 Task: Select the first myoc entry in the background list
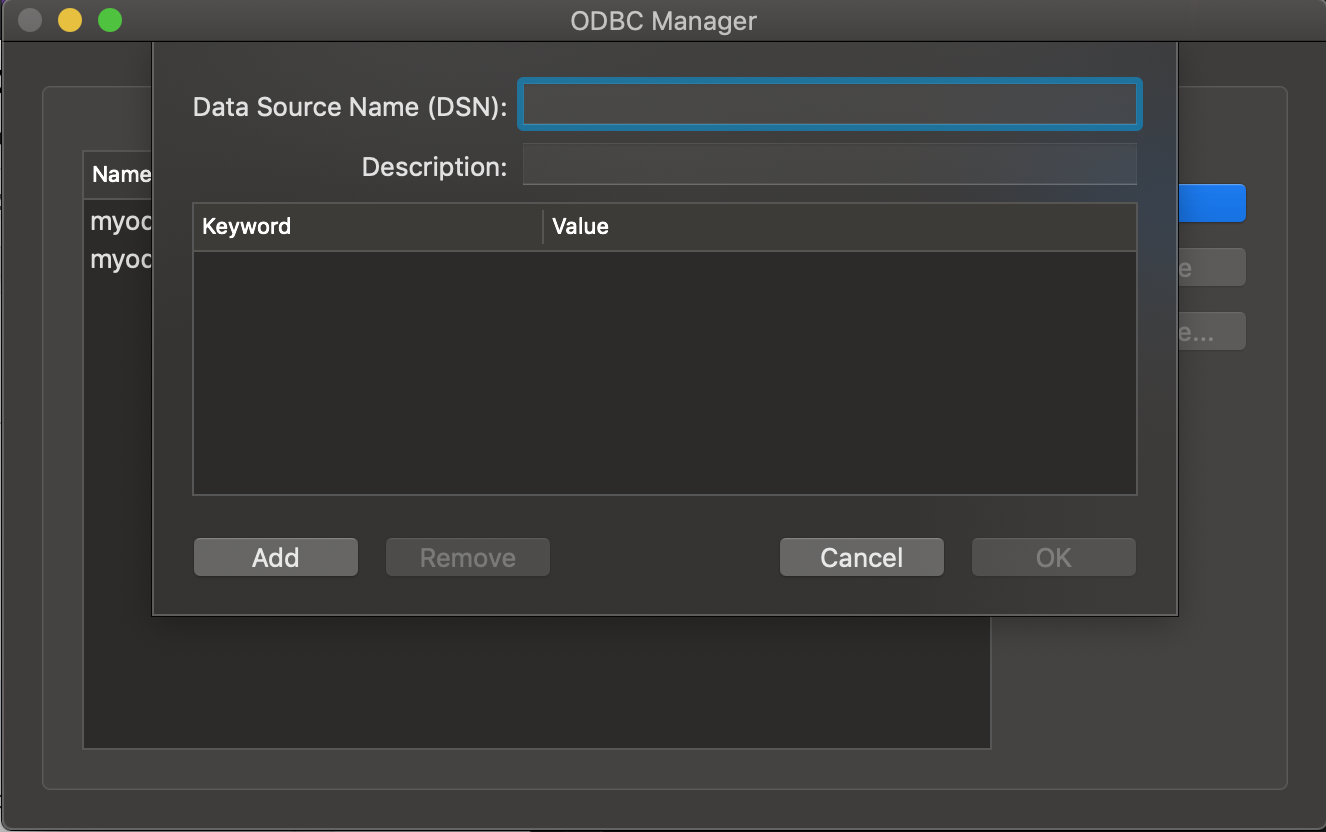click(x=120, y=221)
